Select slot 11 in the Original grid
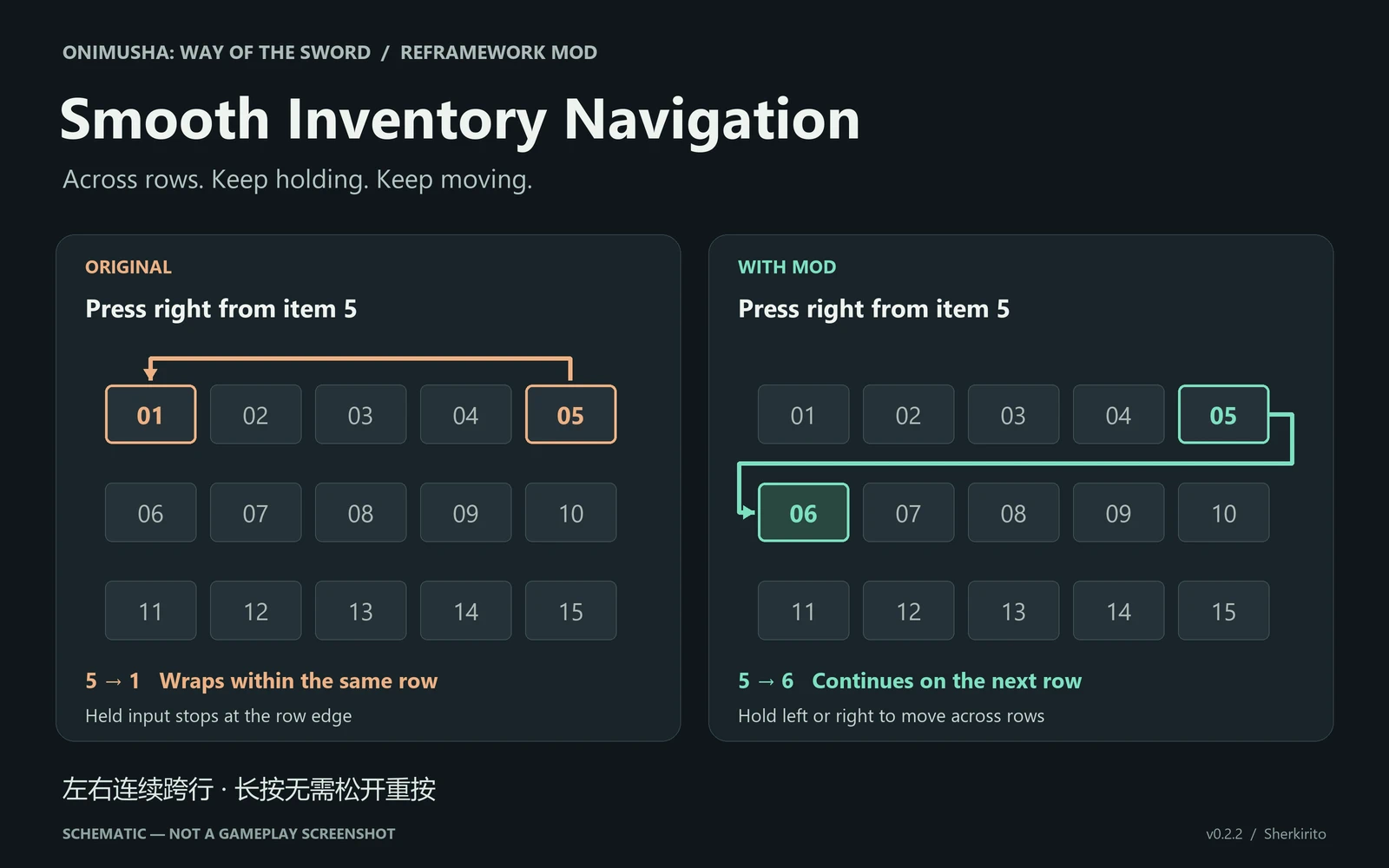 (x=150, y=610)
